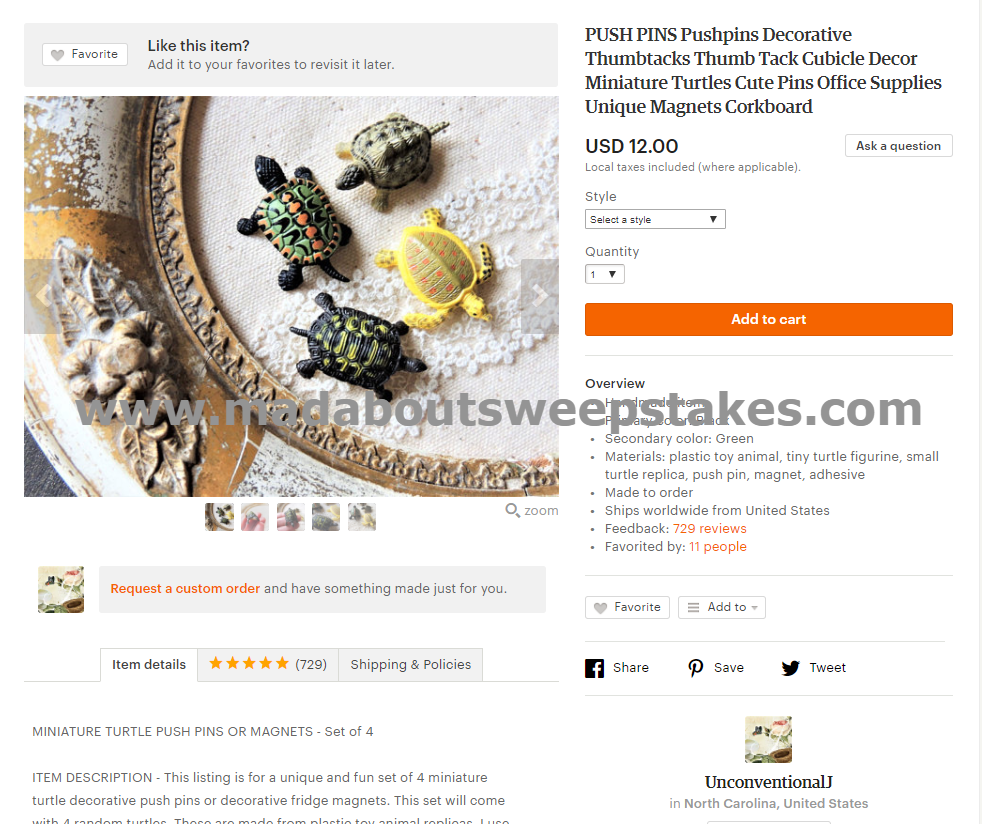Click the Add to cart button
Viewport: 982px width, 824px height.
click(768, 319)
